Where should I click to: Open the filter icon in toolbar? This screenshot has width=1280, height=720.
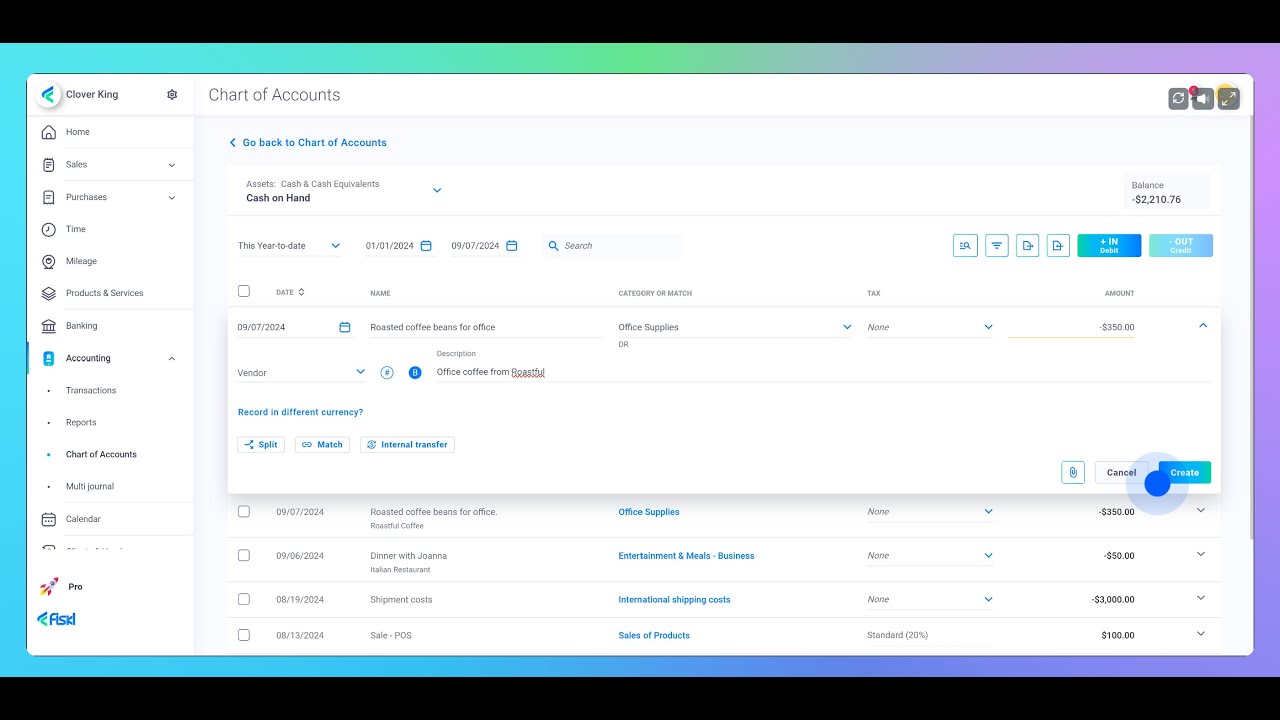[996, 246]
